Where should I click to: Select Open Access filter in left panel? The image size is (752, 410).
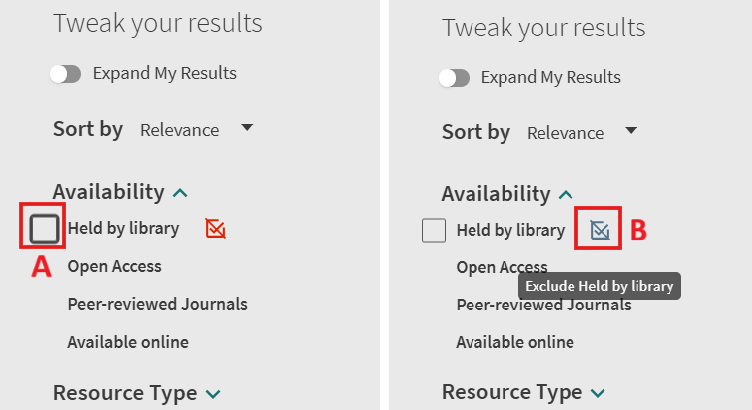tap(114, 266)
